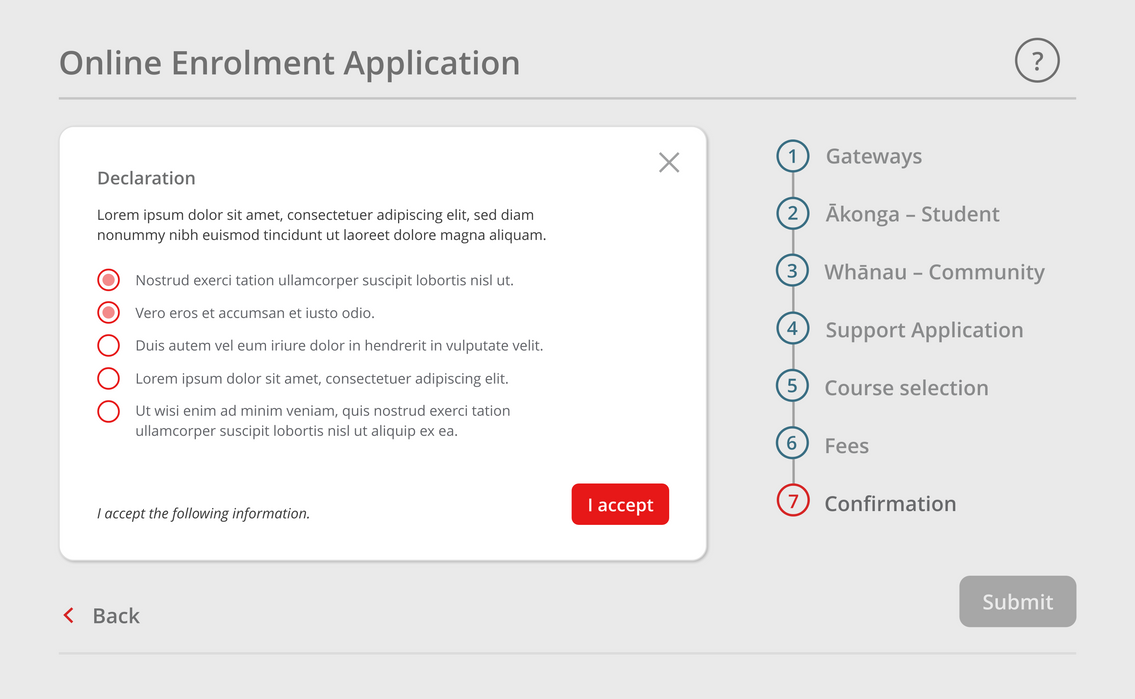The width and height of the screenshot is (1135, 699).
Task: Click the step 5 circle icon
Action: click(x=793, y=387)
